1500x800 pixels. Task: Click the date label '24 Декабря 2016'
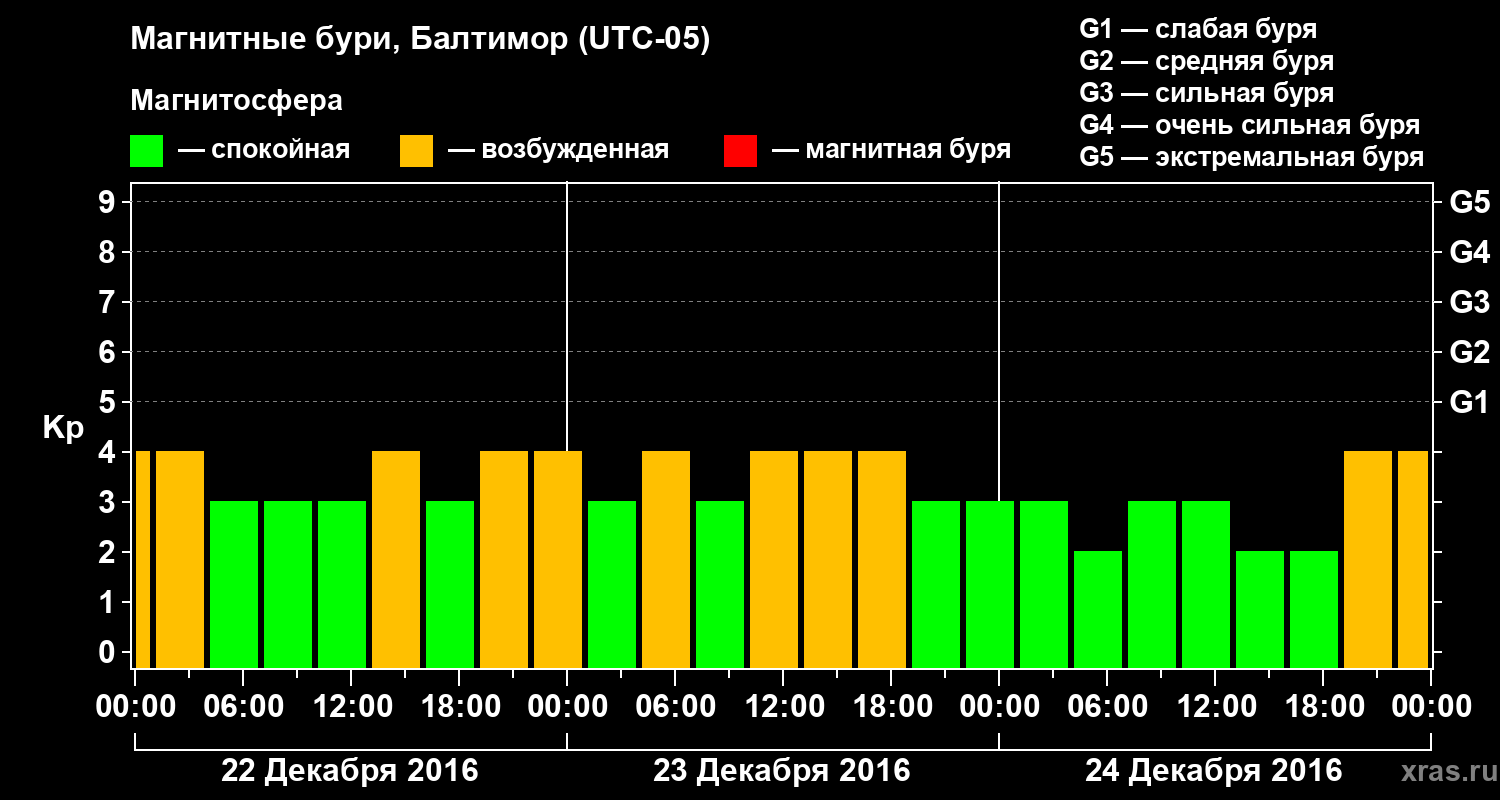1214,771
